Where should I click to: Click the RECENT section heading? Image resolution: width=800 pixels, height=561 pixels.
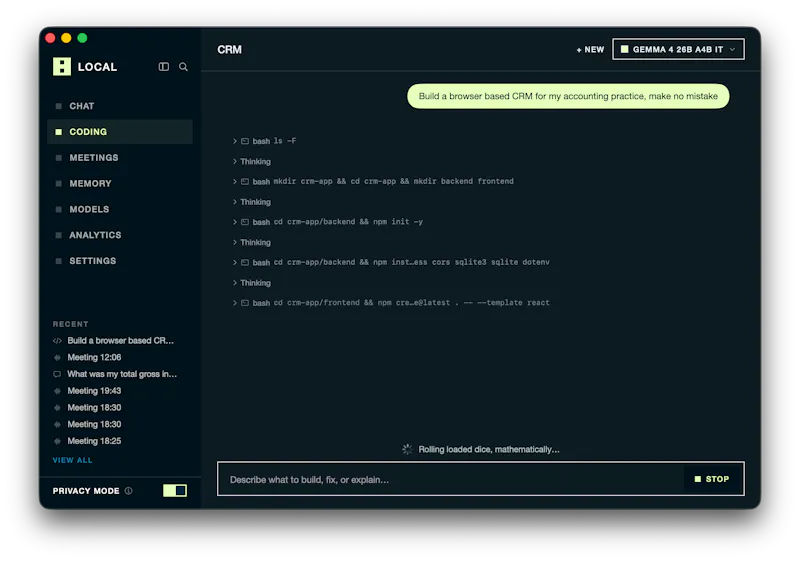click(70, 324)
